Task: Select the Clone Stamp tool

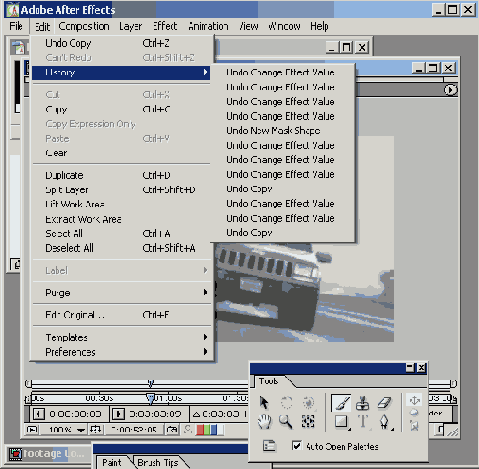Action: click(x=363, y=403)
